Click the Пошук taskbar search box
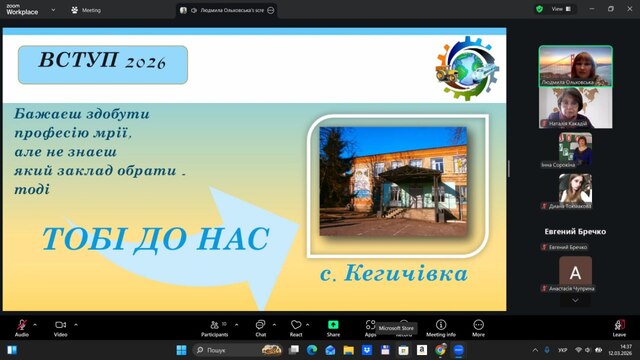Screen dimensions: 640x360 pos(238,350)
